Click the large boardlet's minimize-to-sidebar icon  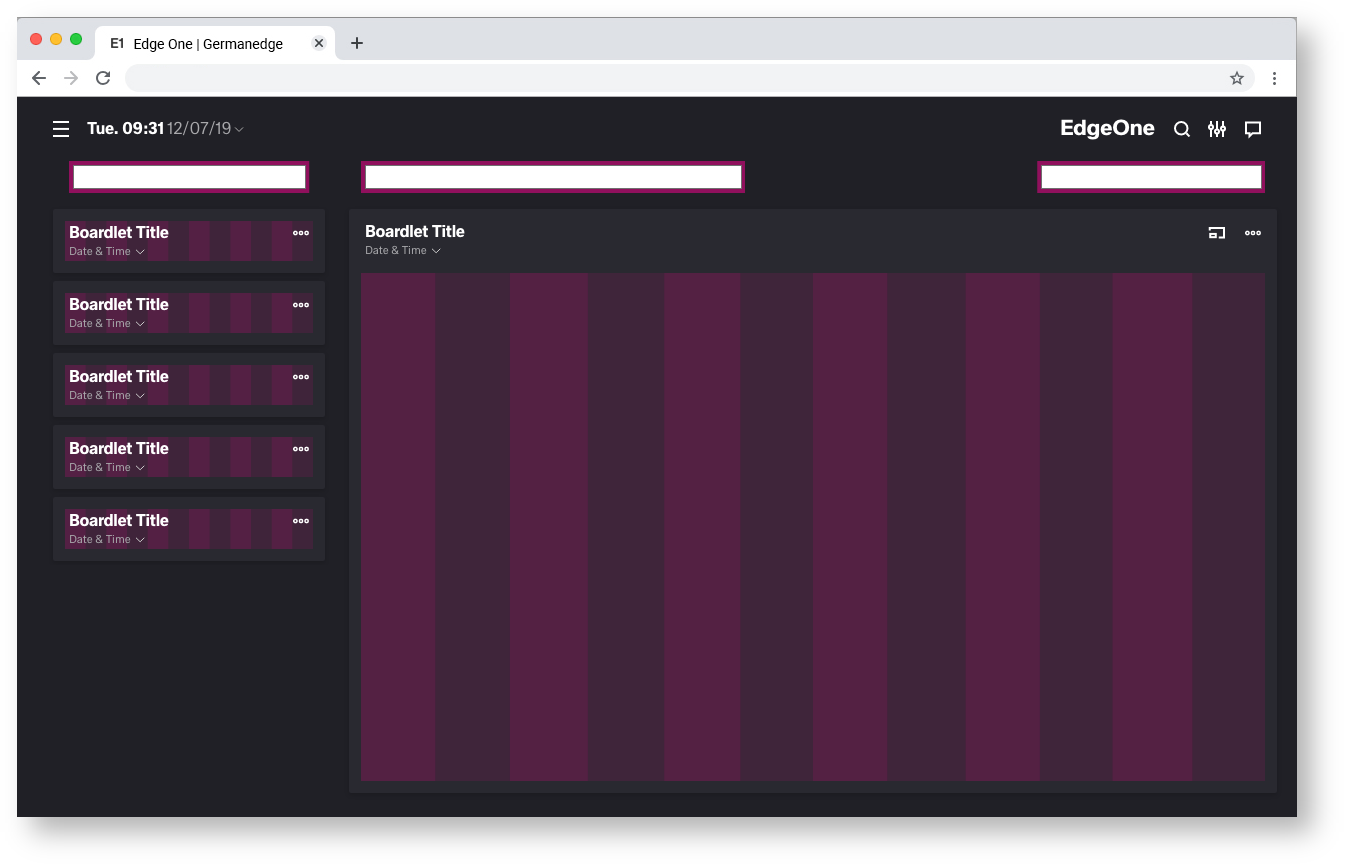pyautogui.click(x=1216, y=233)
